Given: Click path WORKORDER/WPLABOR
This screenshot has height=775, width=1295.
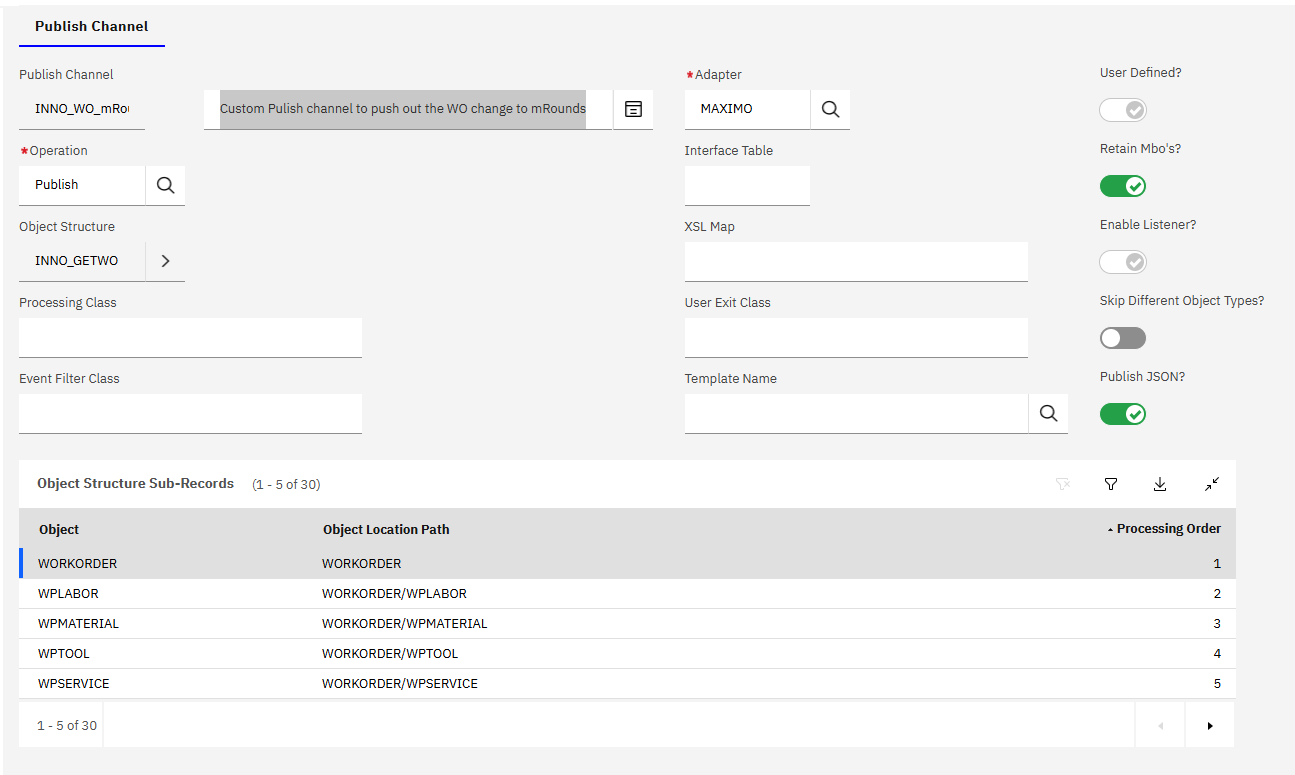Looking at the screenshot, I should (x=394, y=594).
